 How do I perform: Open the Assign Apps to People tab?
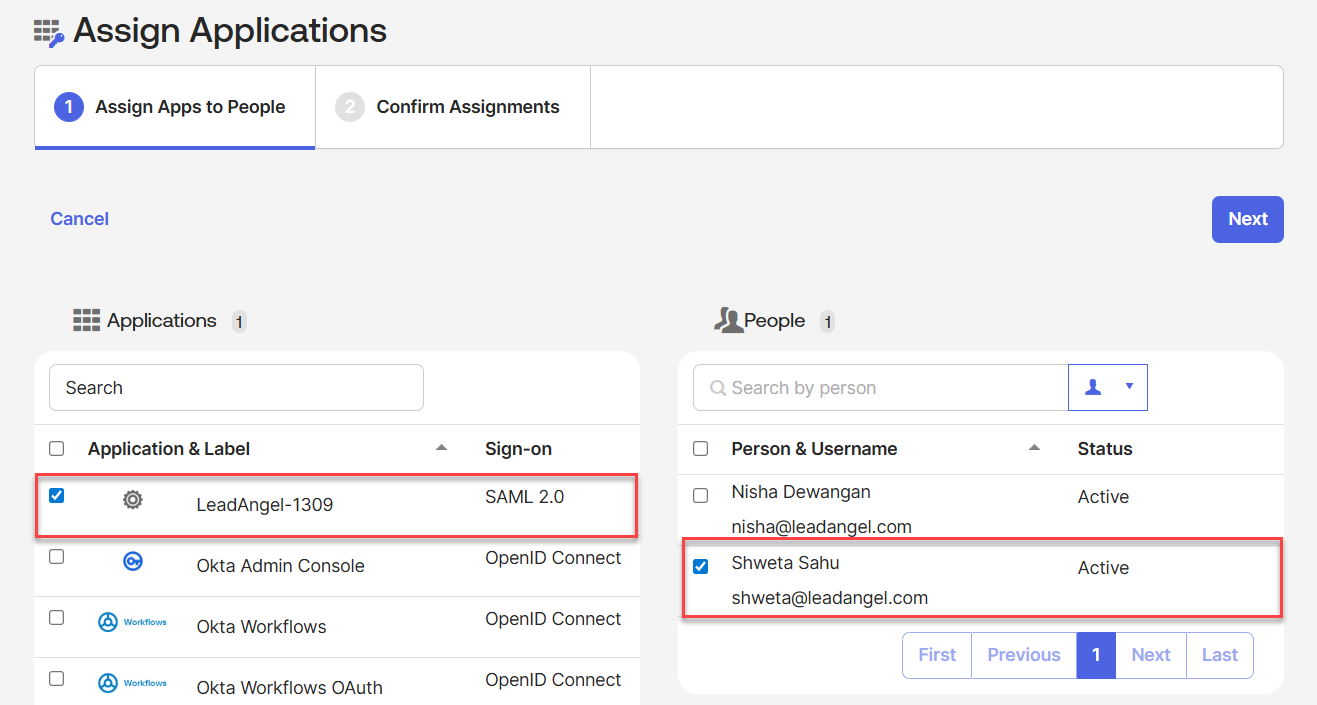click(x=175, y=107)
